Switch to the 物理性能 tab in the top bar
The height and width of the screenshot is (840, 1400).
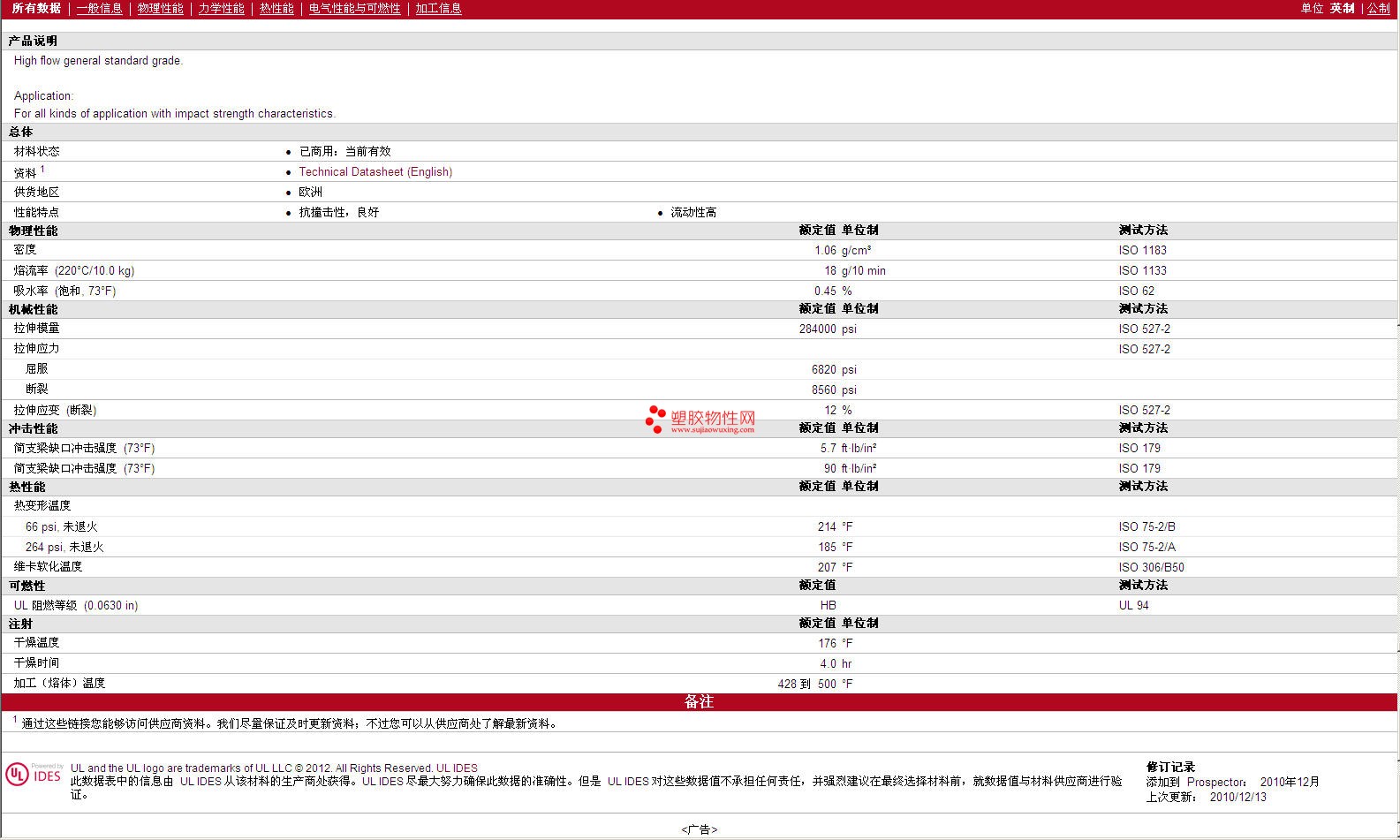(x=161, y=8)
